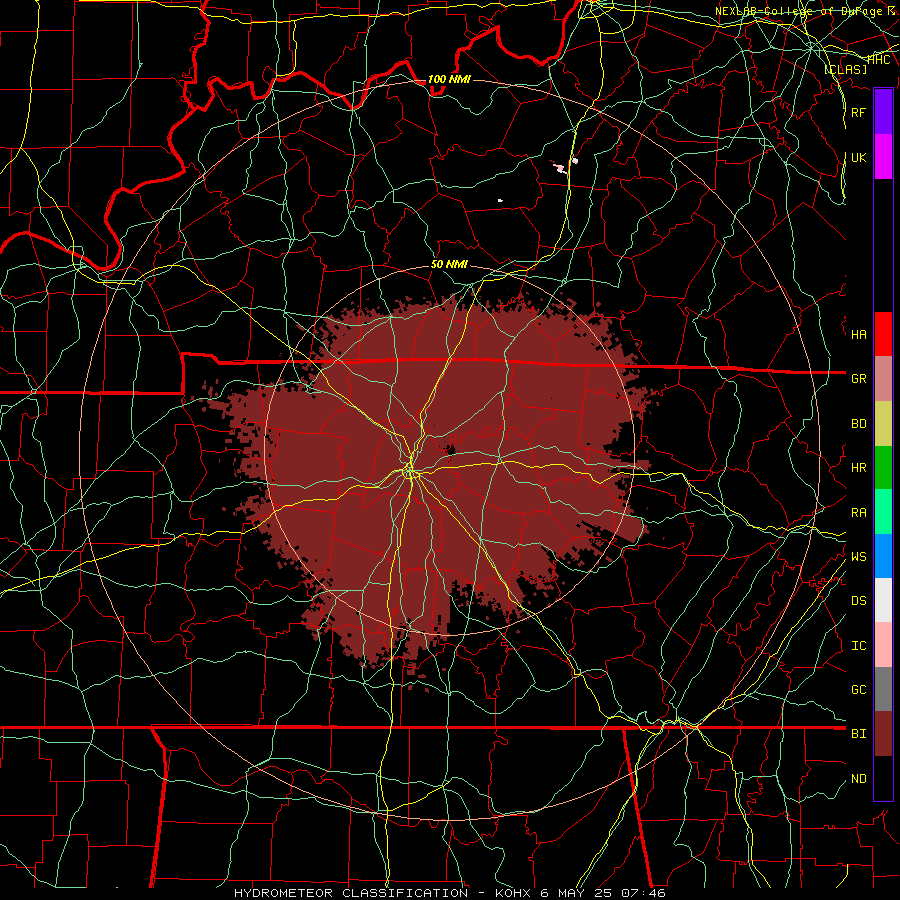Click the gray GC legend swatch
The image size is (900, 900).
tap(883, 689)
